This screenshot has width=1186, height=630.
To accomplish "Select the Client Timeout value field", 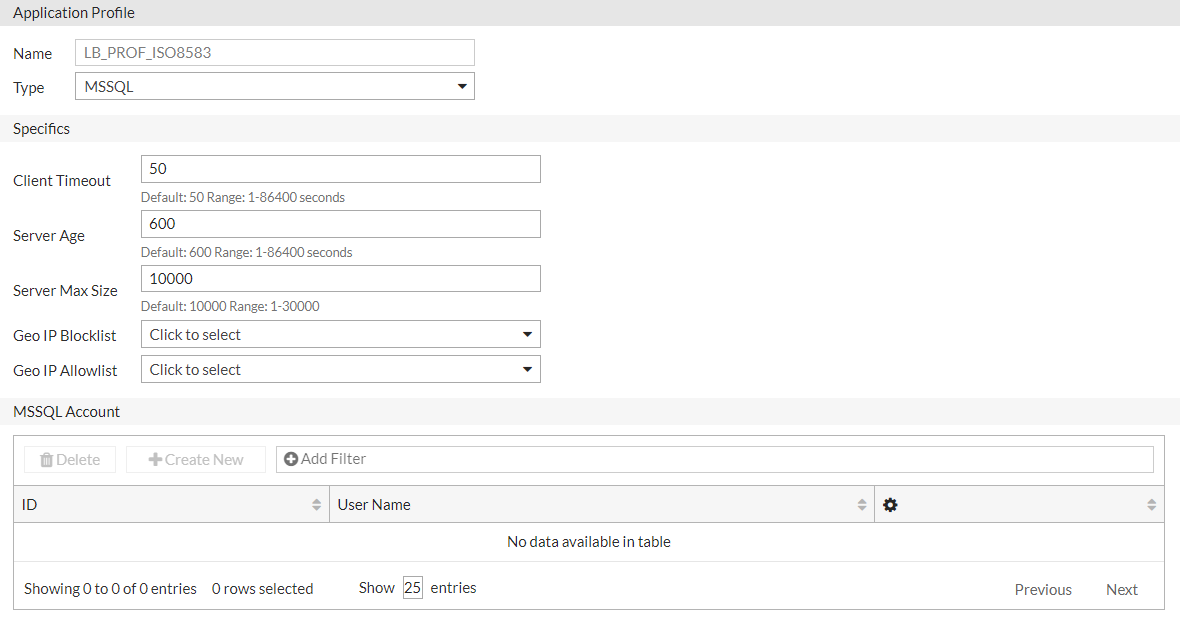I will pos(340,168).
